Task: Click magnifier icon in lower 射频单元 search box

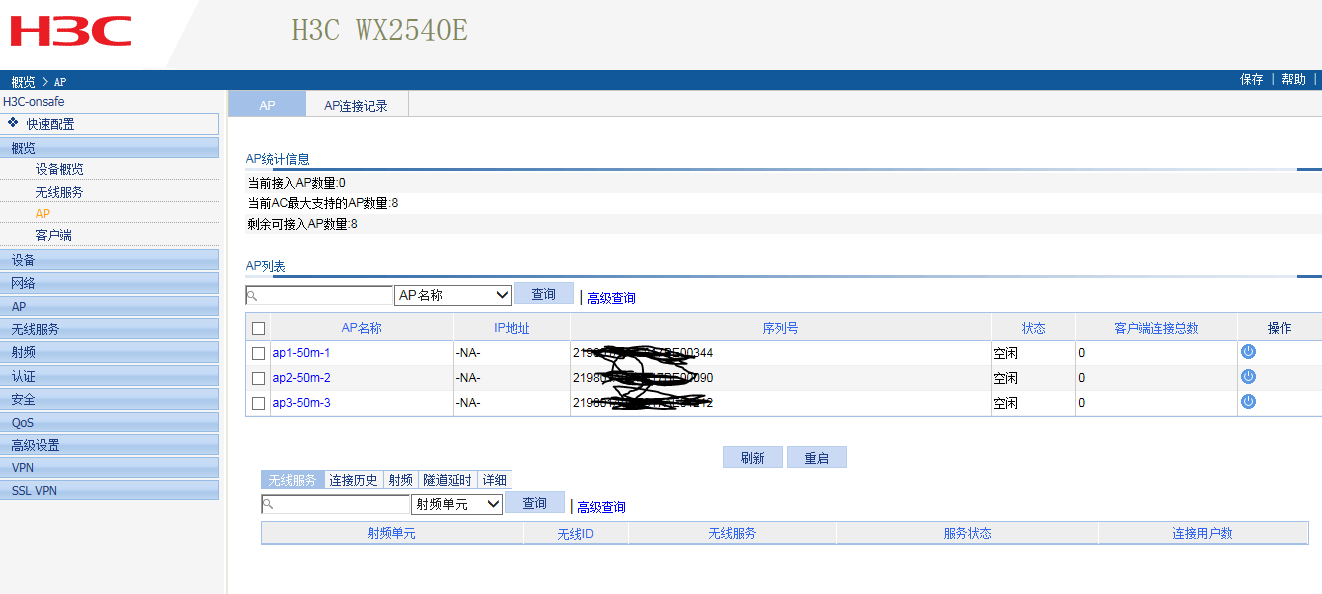Action: click(268, 505)
